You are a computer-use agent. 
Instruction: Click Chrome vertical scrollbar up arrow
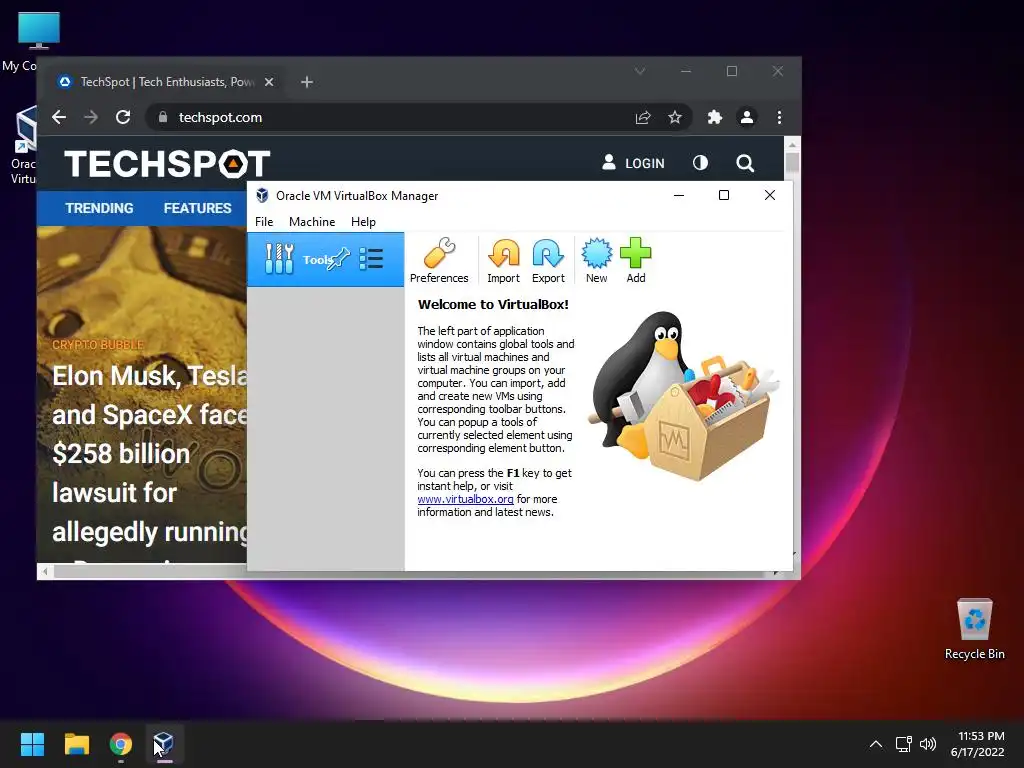pyautogui.click(x=792, y=144)
